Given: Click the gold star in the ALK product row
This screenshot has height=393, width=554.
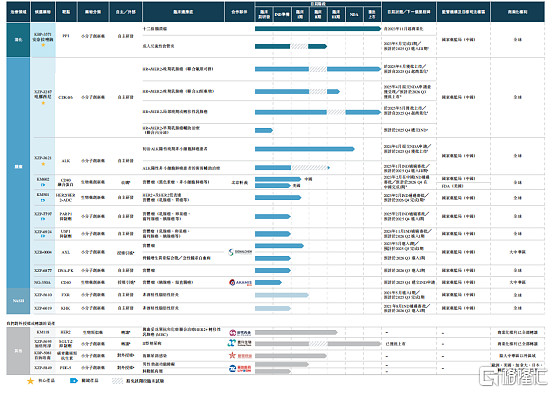Looking at the screenshot, I should click(x=43, y=164).
